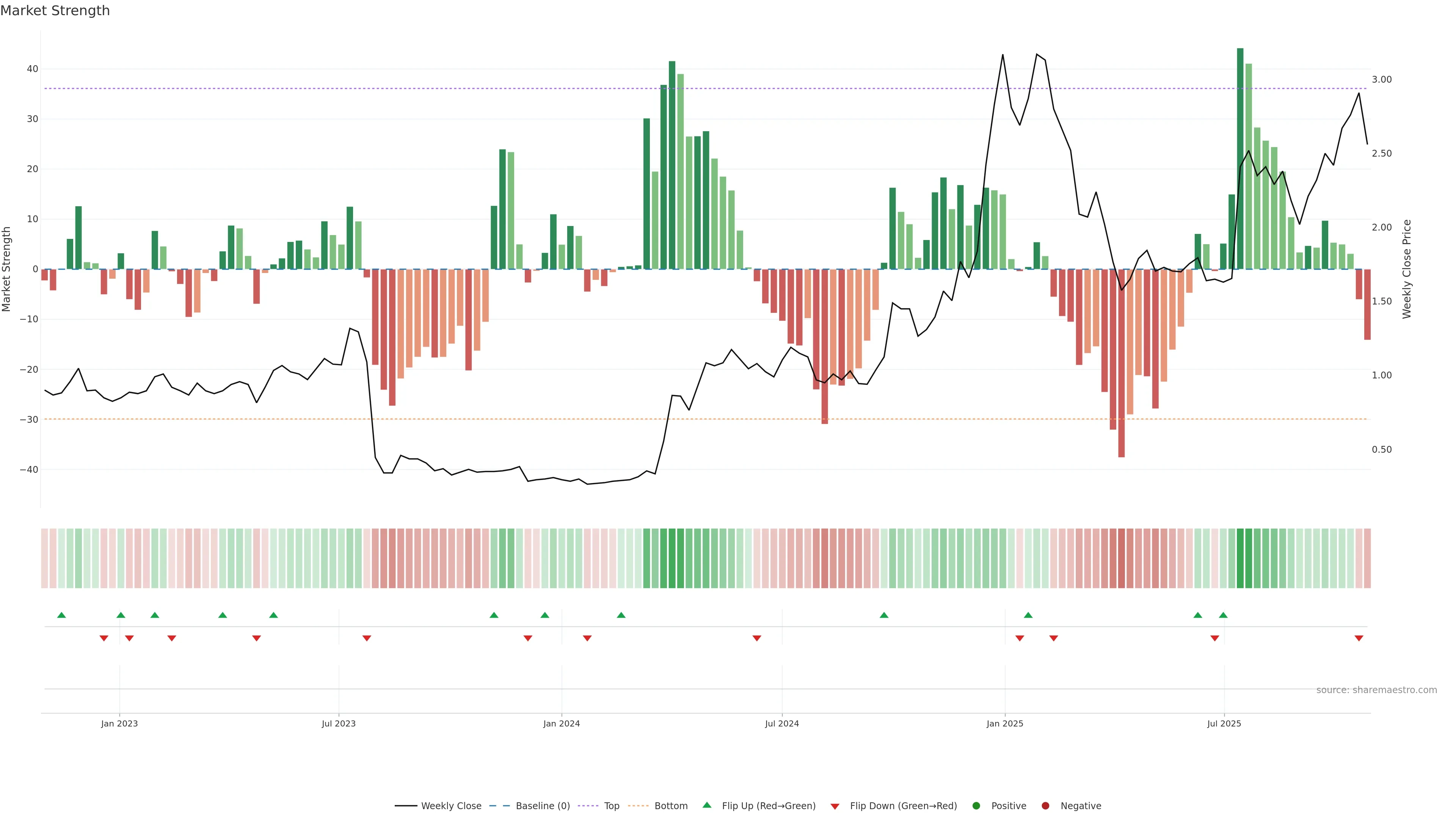Click the darkest green heatmap cell
Viewport: 1456px width, 819px height.
[1240, 559]
